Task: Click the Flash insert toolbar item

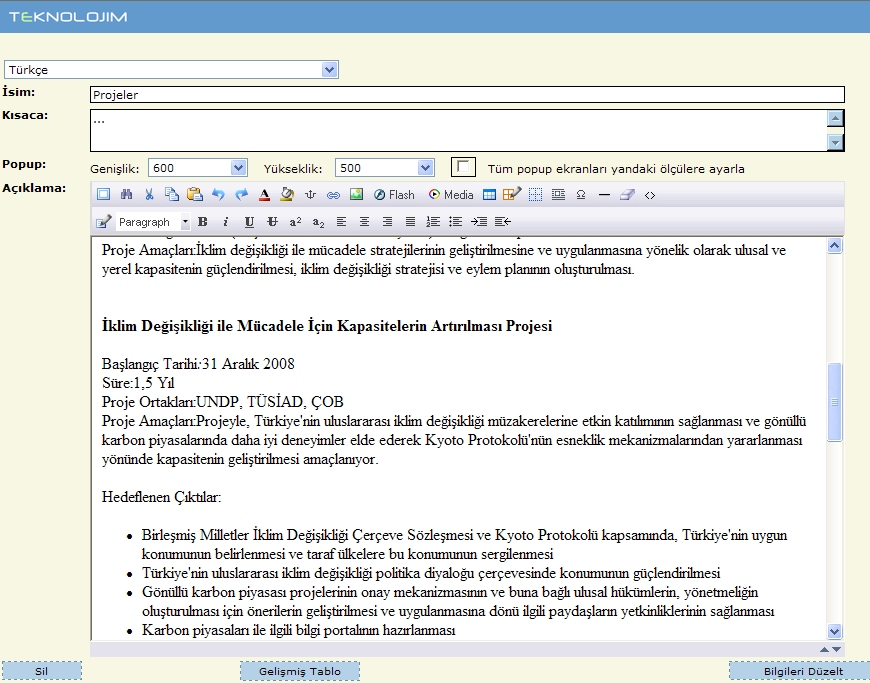Action: (394, 195)
